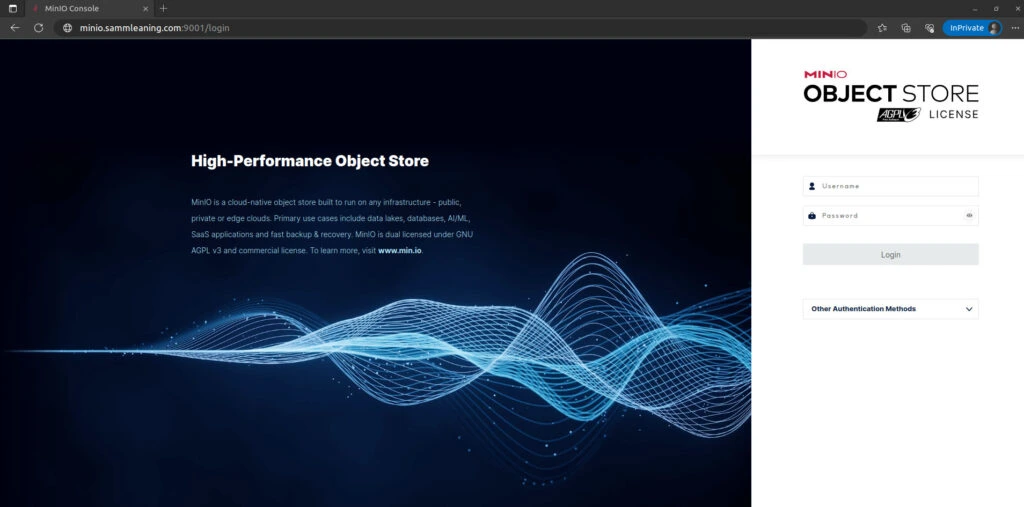1024x507 pixels.
Task: Click the lock icon in Password field
Action: click(x=812, y=216)
